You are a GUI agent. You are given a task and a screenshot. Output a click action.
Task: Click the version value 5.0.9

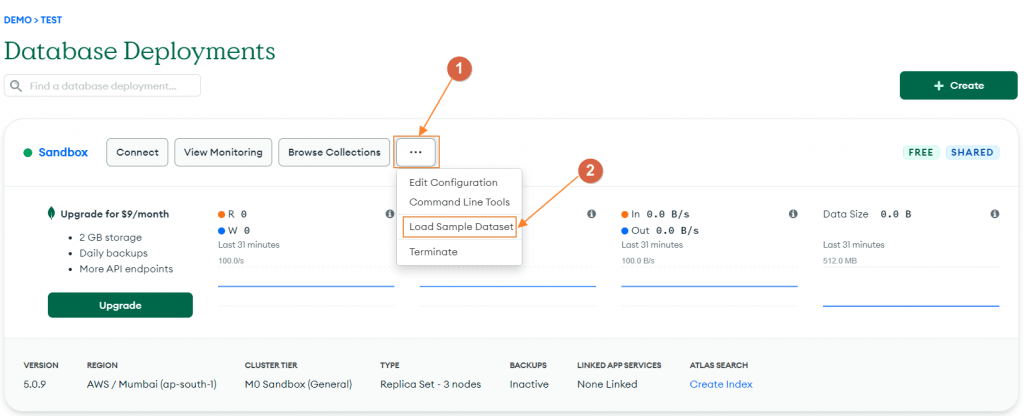[x=35, y=385]
